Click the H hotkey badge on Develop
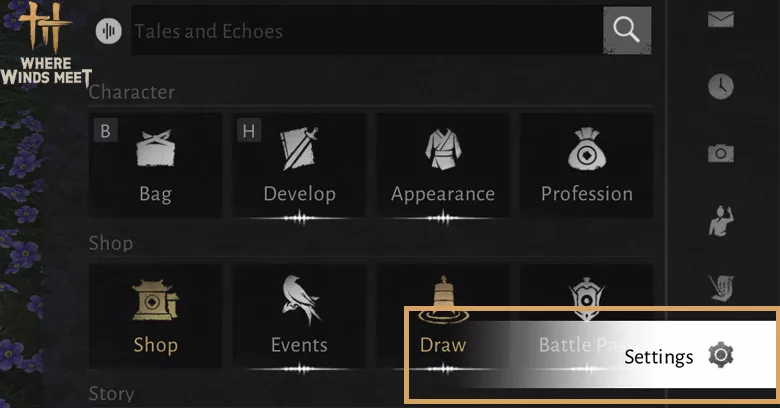The height and width of the screenshot is (408, 780). [248, 129]
